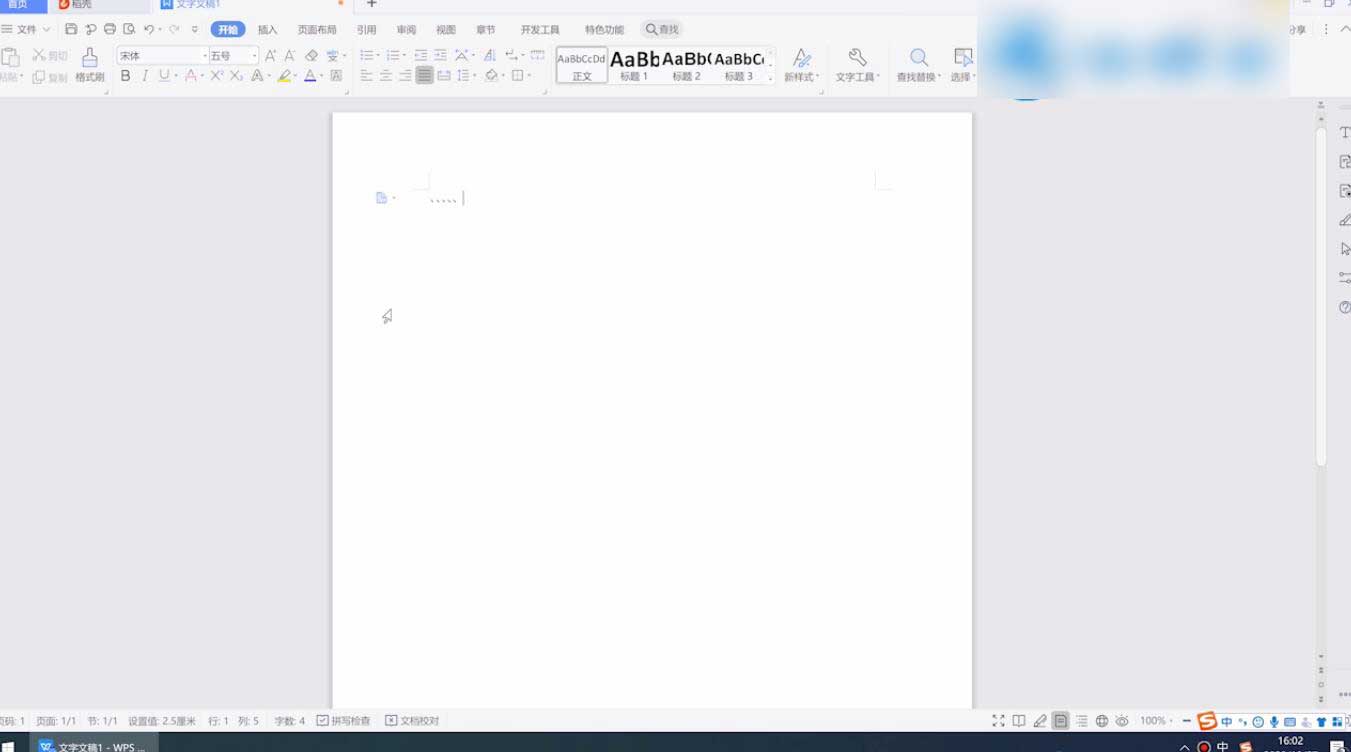Click the 新样式 new style button
The image size is (1351, 752).
(801, 64)
